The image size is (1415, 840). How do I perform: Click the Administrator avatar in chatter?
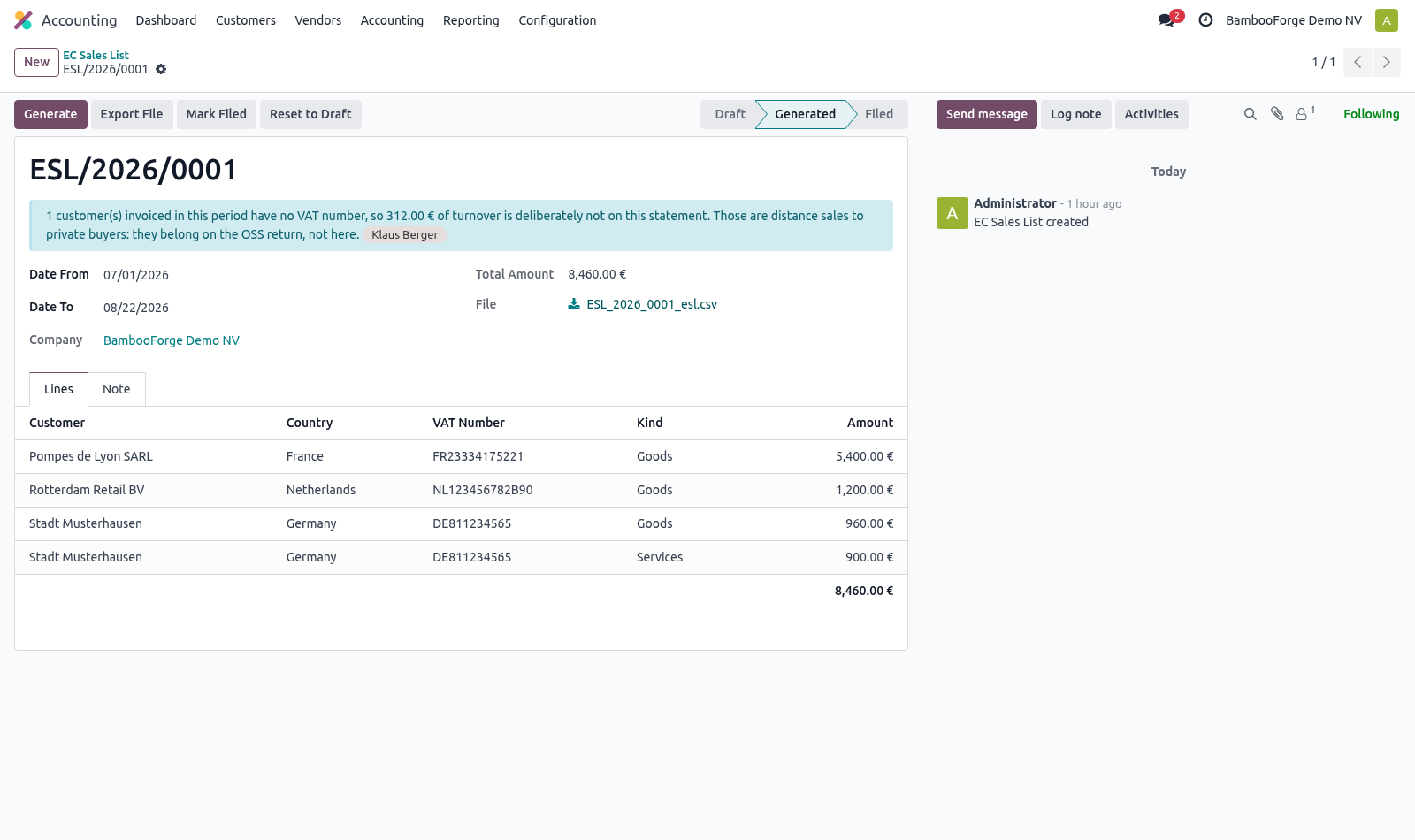point(952,213)
